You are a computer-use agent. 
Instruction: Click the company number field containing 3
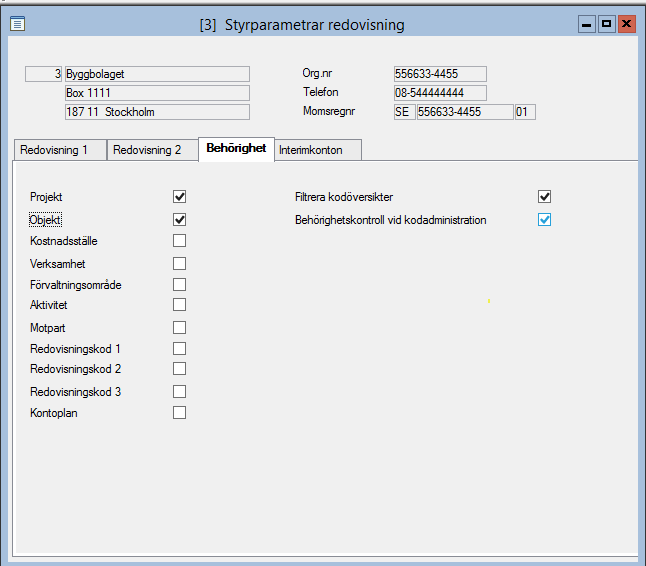pyautogui.click(x=43, y=74)
